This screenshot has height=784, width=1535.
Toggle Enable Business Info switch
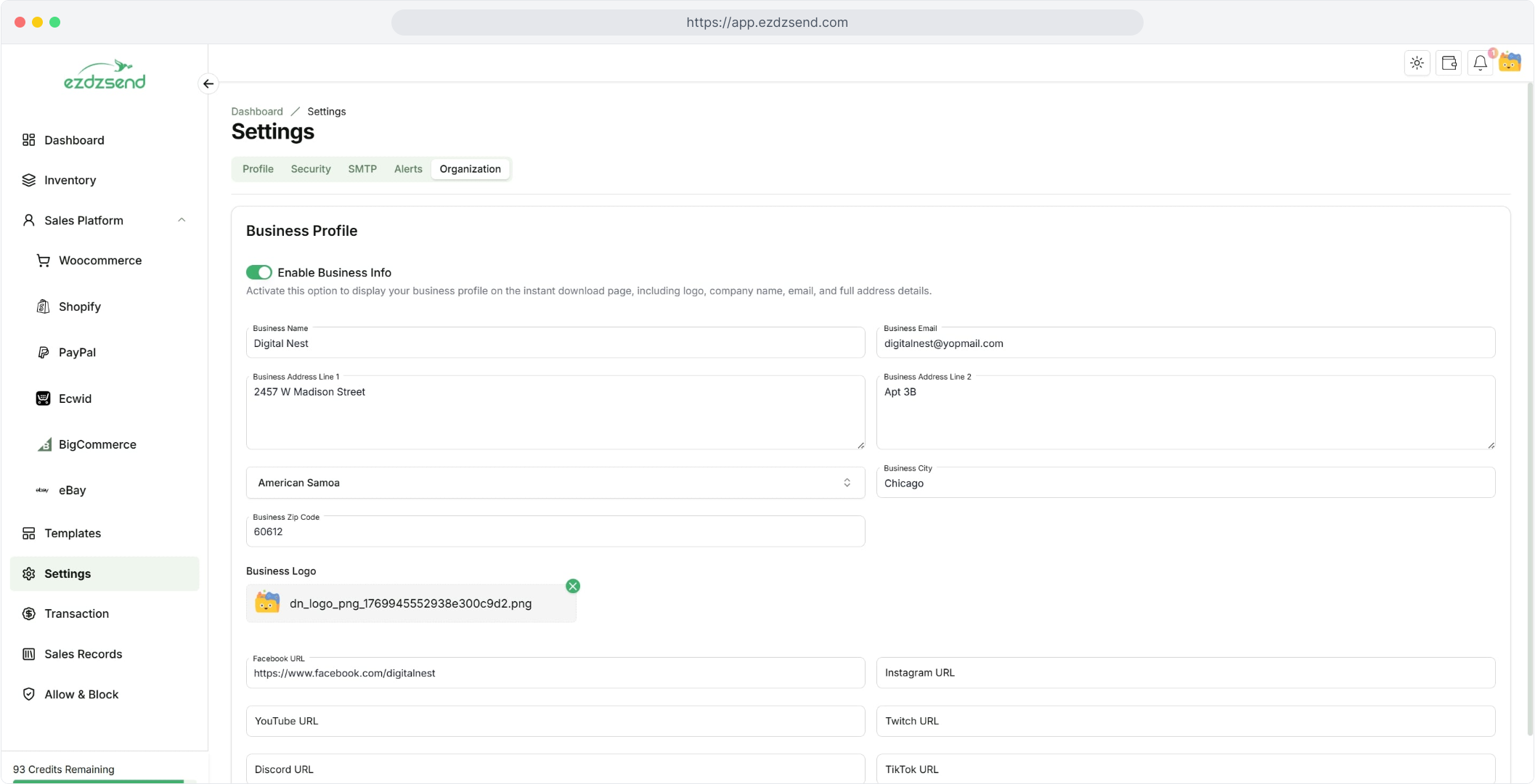258,272
